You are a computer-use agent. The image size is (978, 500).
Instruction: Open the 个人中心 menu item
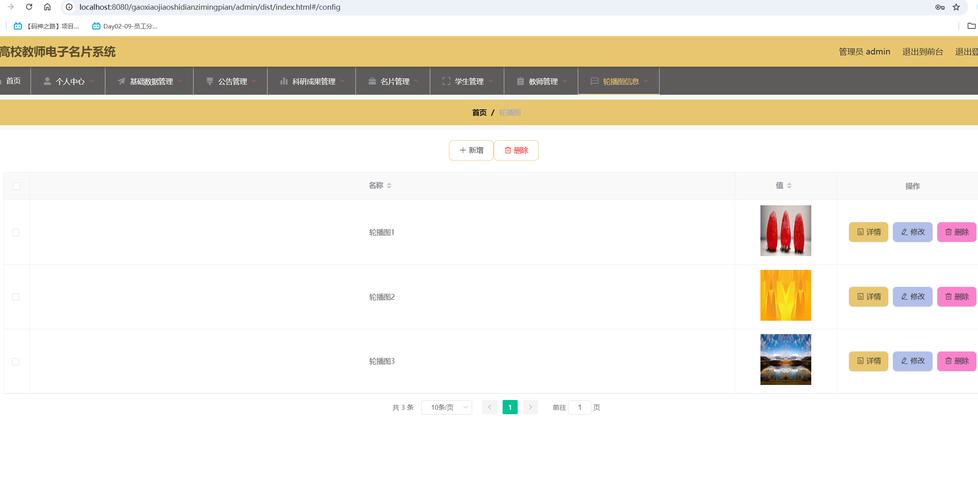point(69,81)
